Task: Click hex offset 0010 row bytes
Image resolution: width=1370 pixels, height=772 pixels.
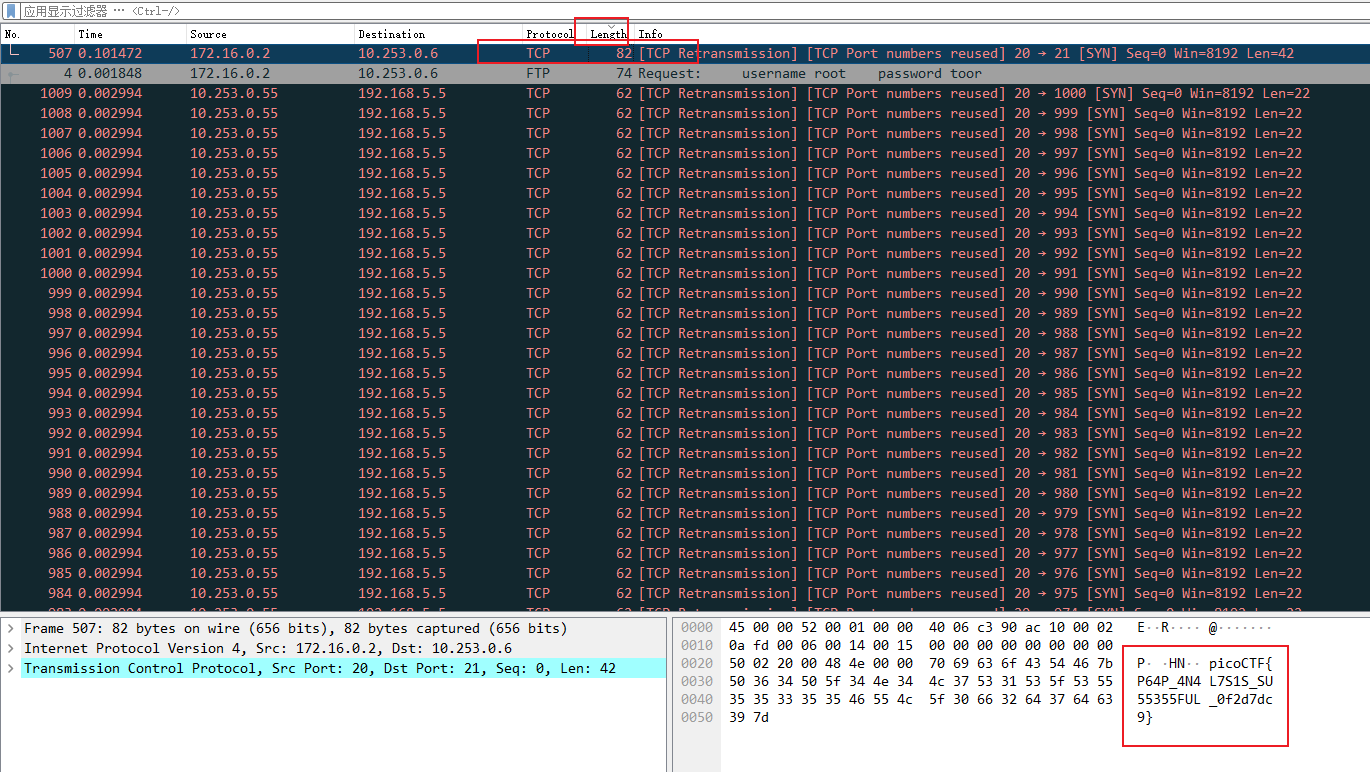Action: coord(920,645)
